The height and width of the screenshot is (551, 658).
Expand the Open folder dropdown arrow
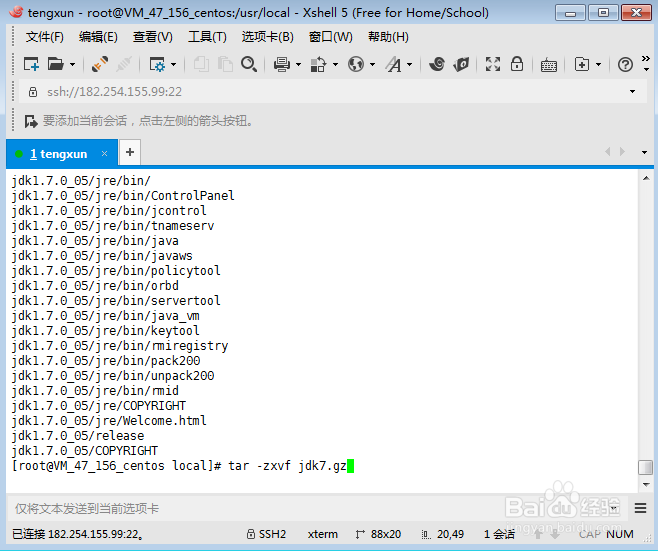pyautogui.click(x=72, y=65)
